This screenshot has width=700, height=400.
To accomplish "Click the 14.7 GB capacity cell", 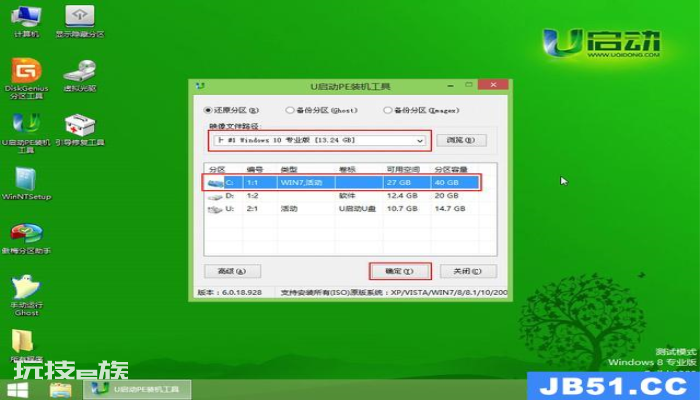I will [450, 208].
